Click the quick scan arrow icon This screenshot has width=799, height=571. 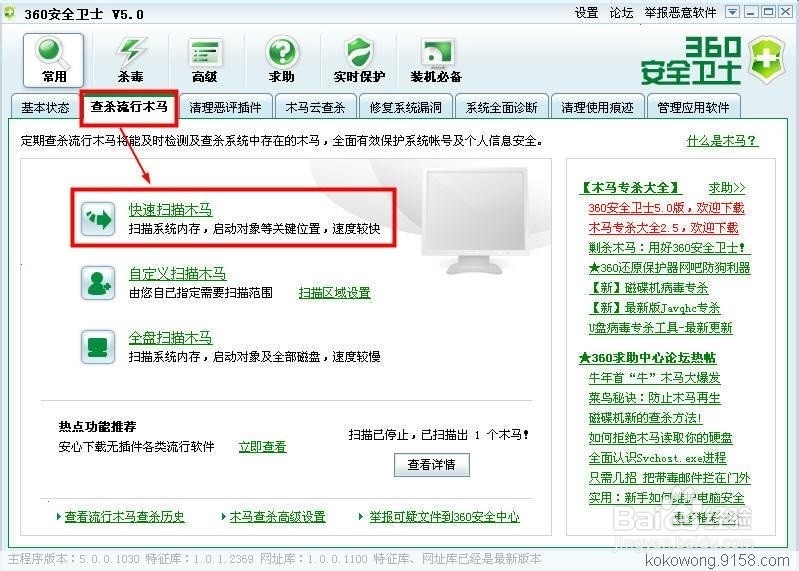point(98,220)
